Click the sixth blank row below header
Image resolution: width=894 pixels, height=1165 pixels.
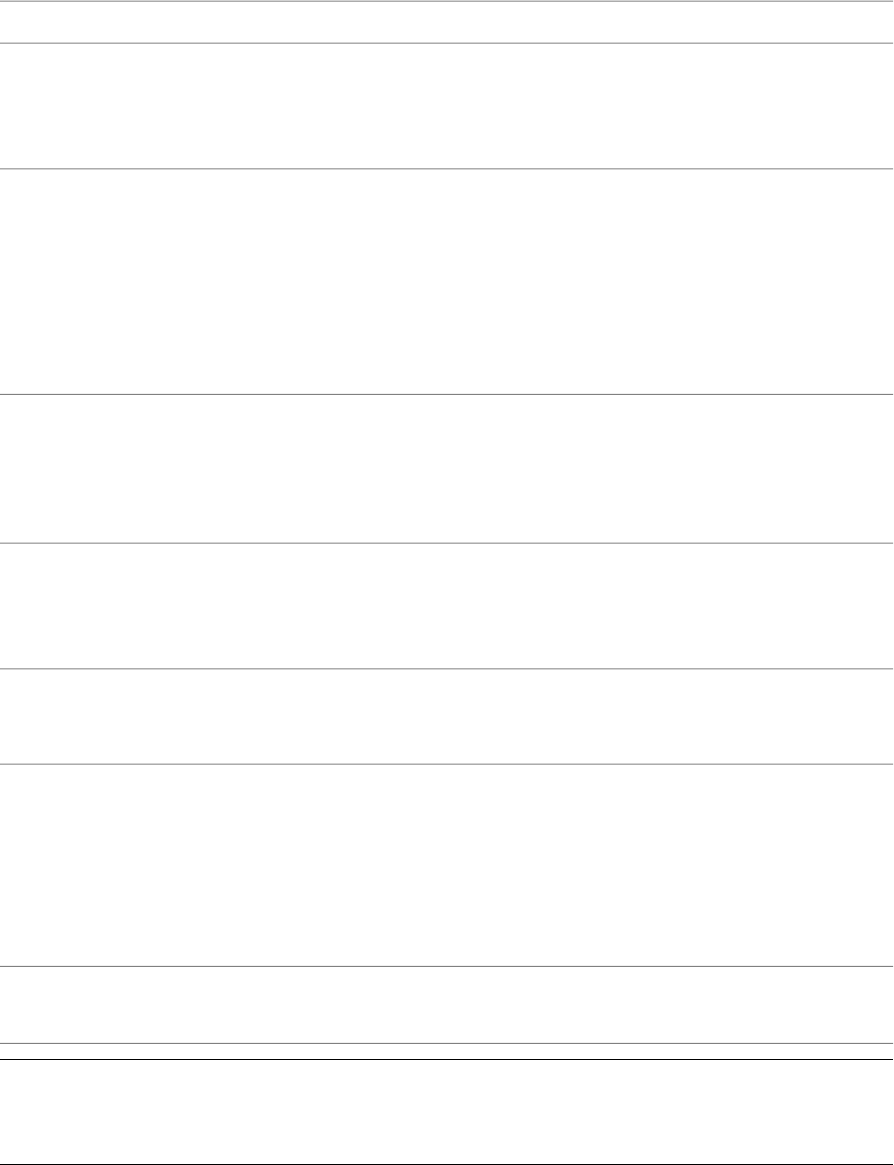pos(447,865)
